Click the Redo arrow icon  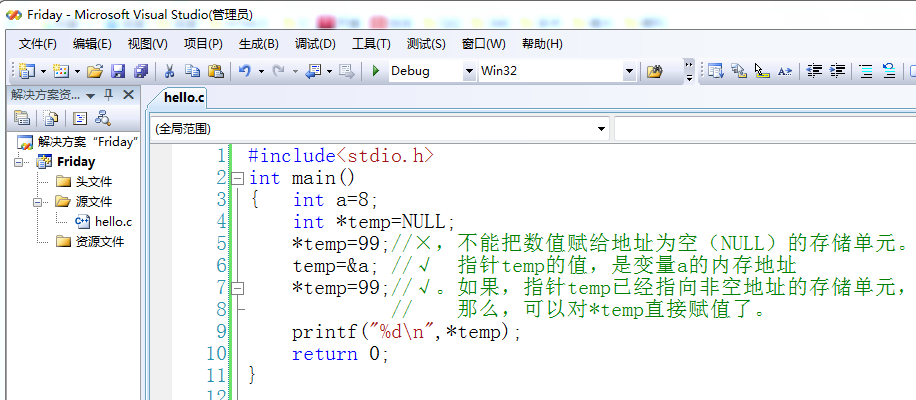tap(279, 71)
